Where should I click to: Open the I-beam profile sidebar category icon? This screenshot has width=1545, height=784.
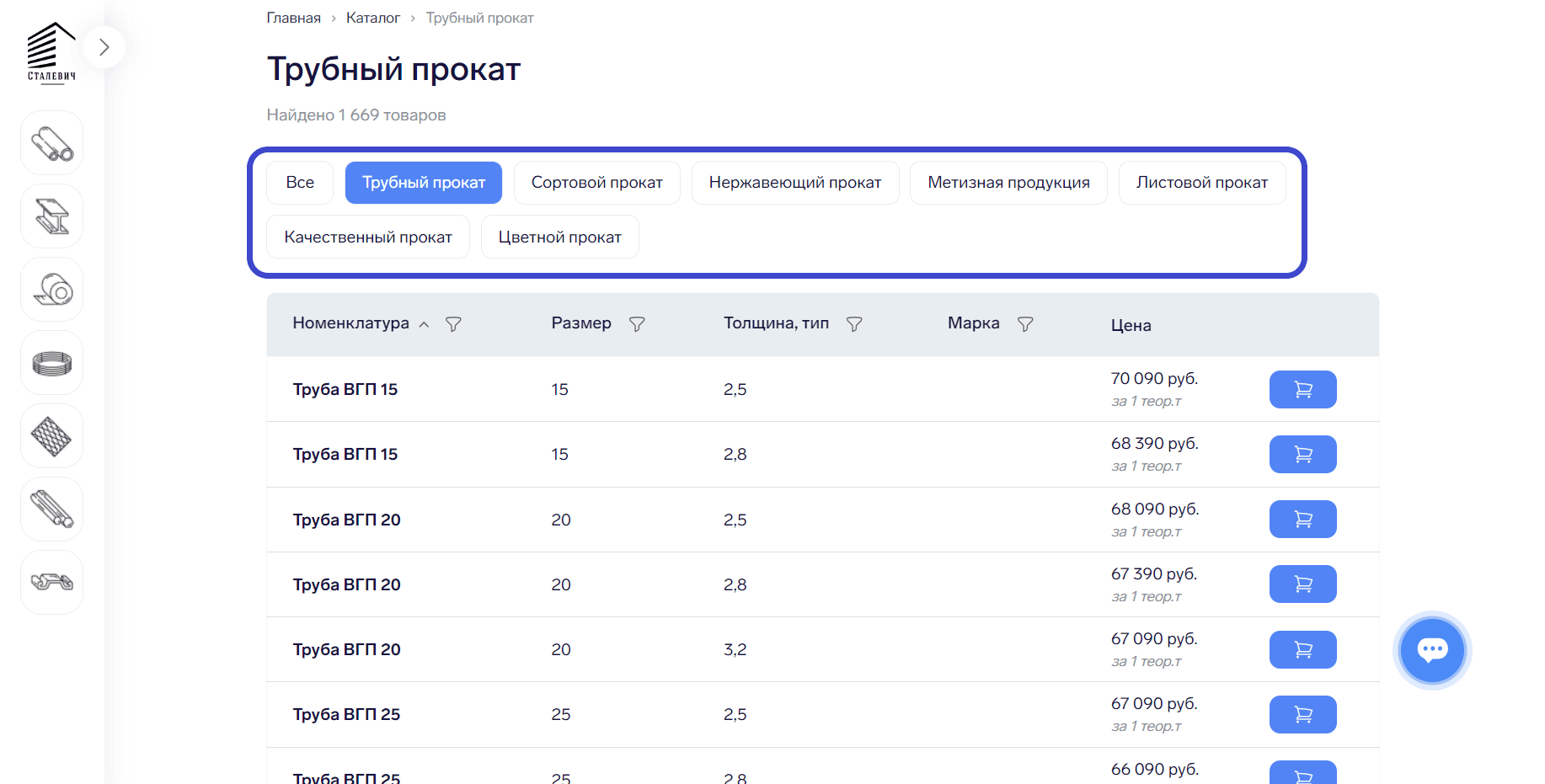click(52, 216)
